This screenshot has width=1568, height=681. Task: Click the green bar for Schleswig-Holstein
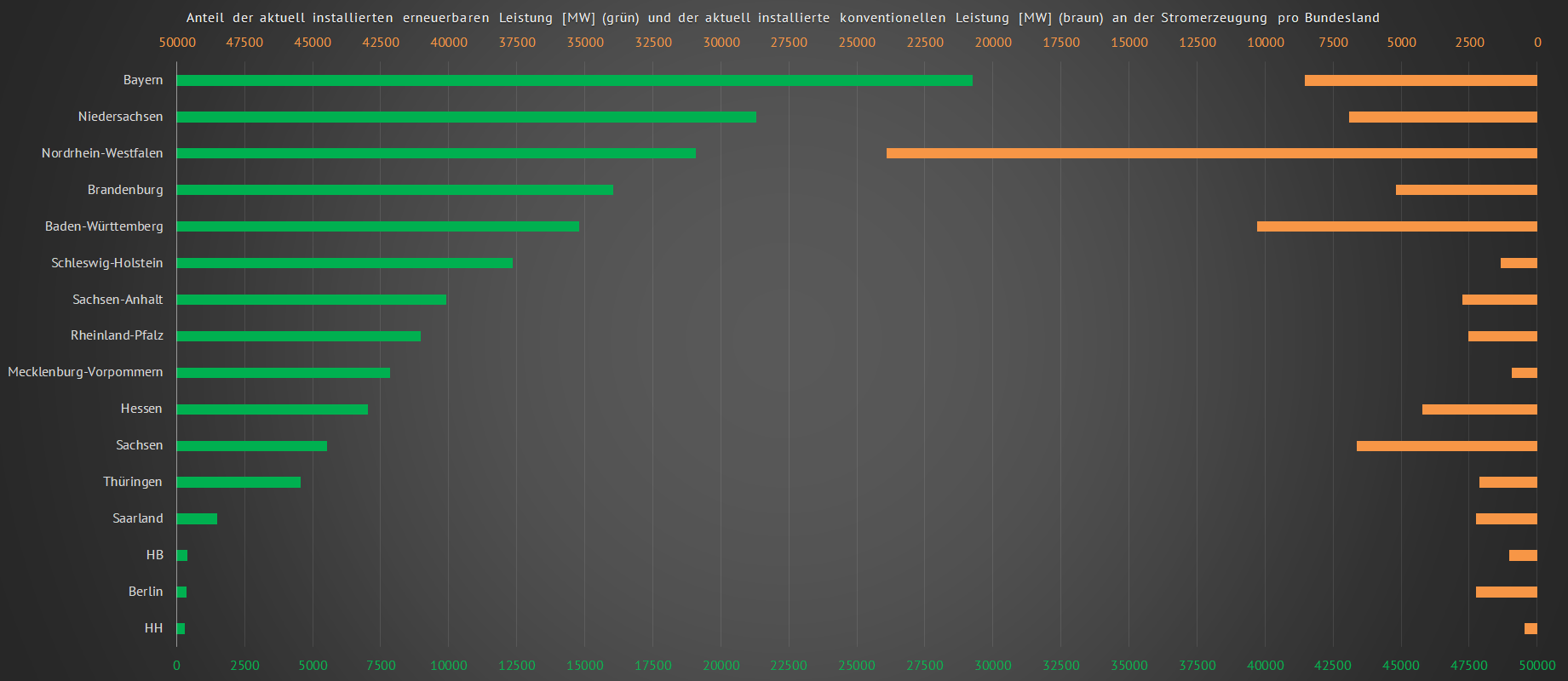coord(344,264)
